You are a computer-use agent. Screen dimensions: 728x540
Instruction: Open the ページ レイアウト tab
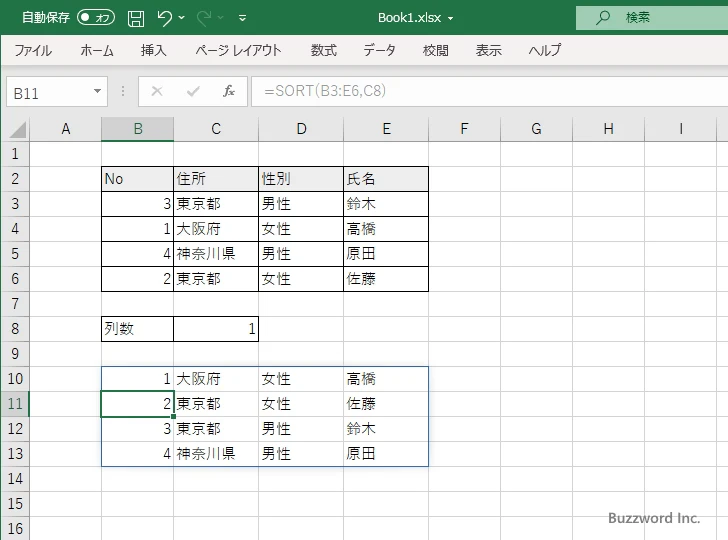238,50
